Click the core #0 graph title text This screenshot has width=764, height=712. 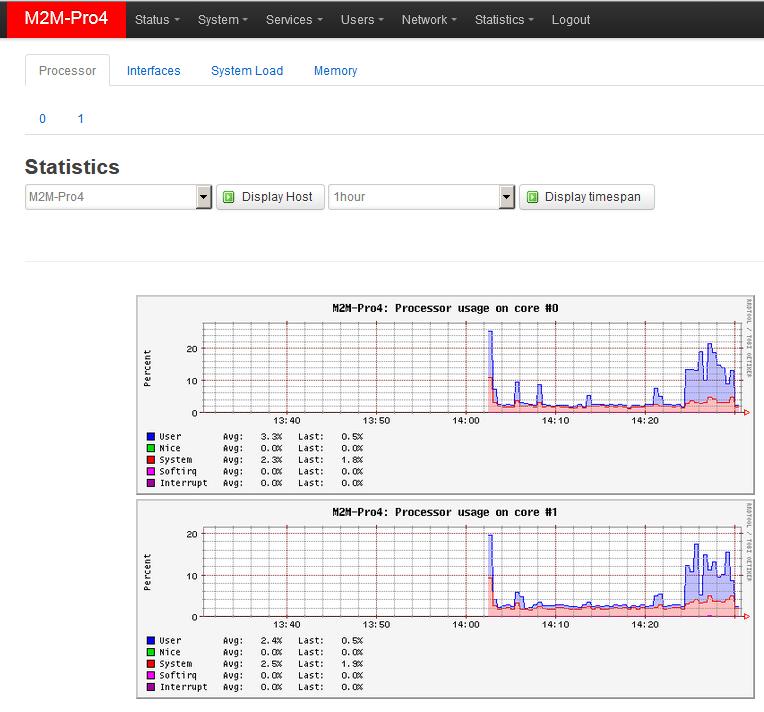(445, 308)
